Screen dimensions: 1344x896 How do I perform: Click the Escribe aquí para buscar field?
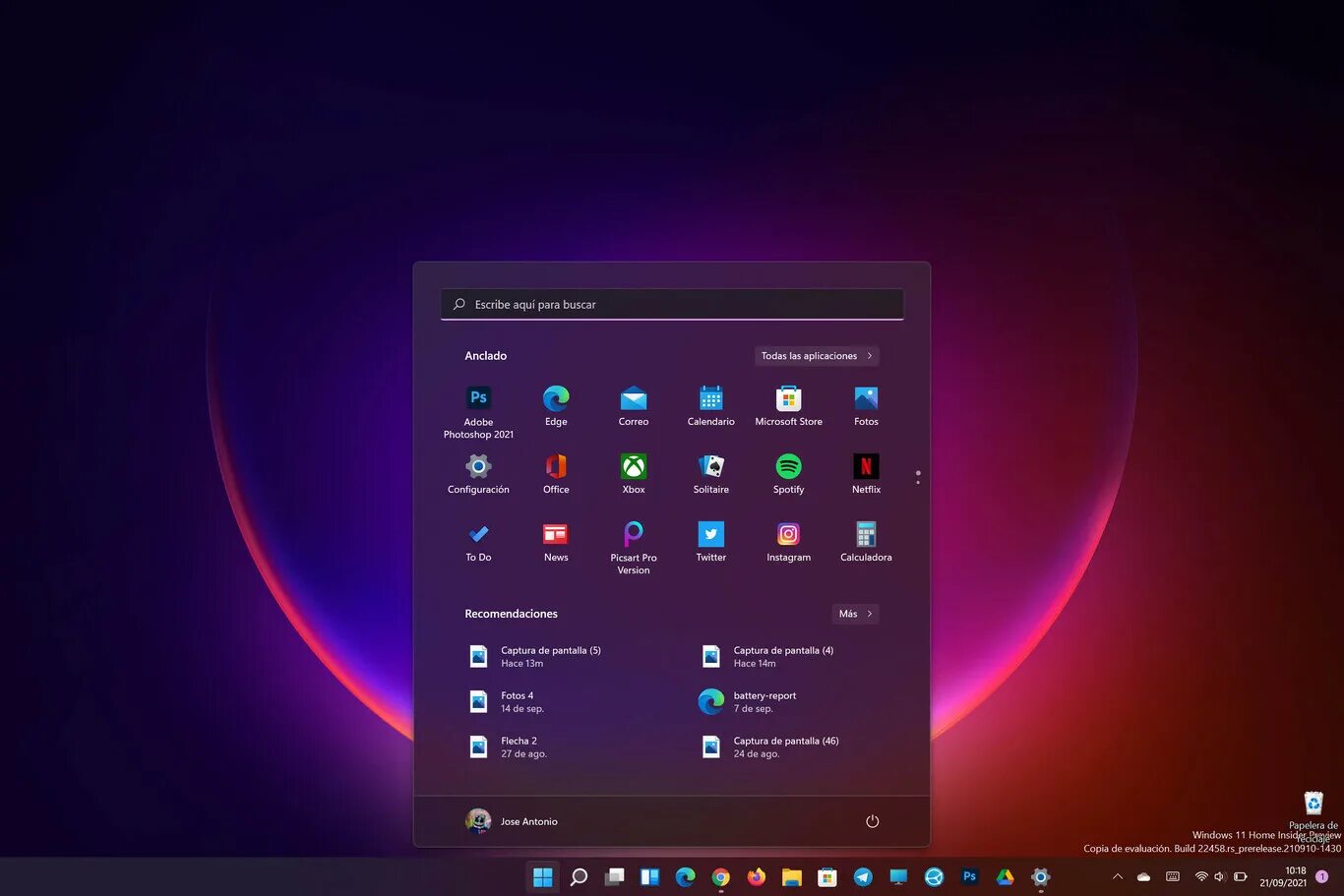pos(672,304)
